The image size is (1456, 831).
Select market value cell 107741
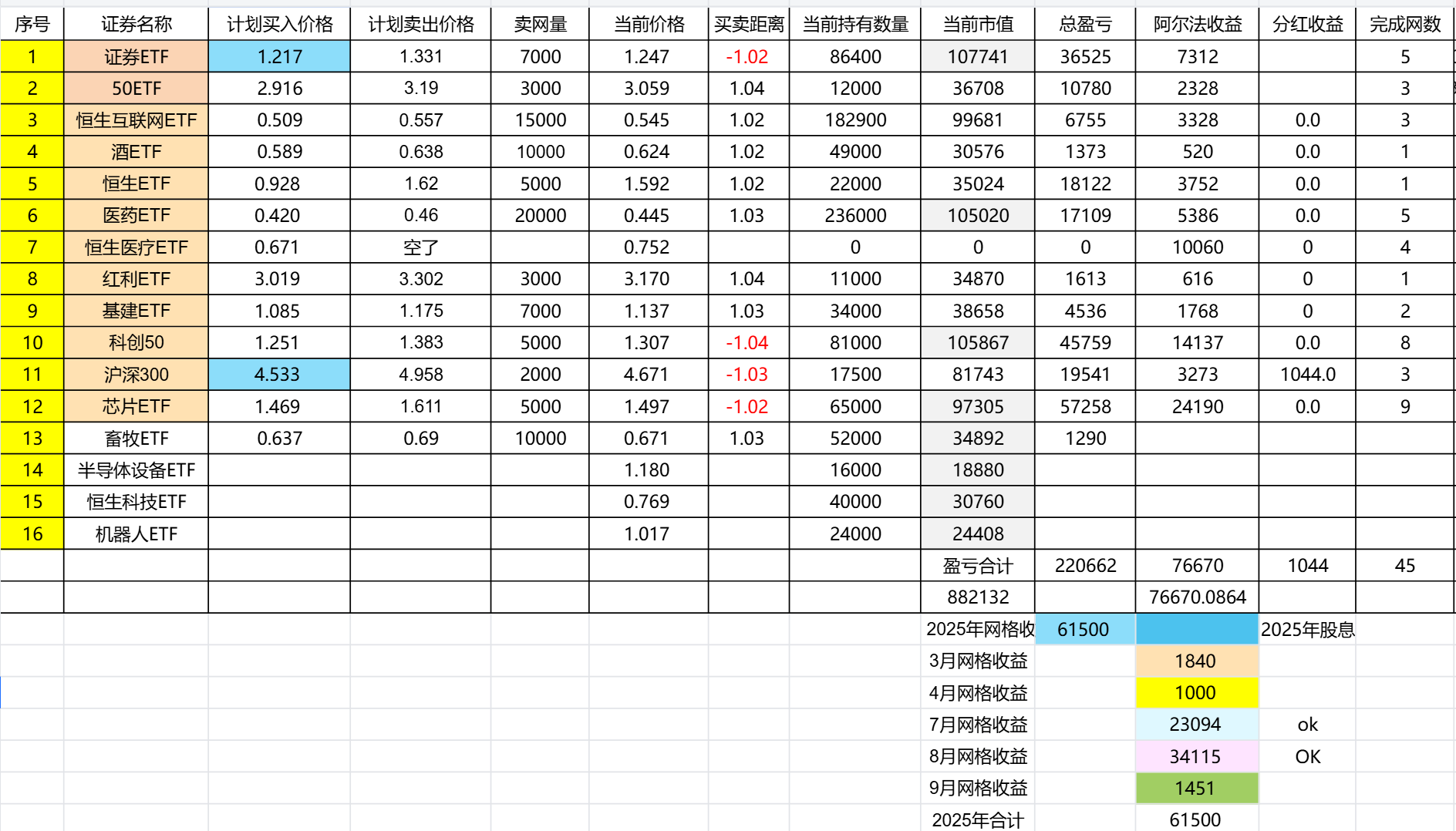(978, 56)
